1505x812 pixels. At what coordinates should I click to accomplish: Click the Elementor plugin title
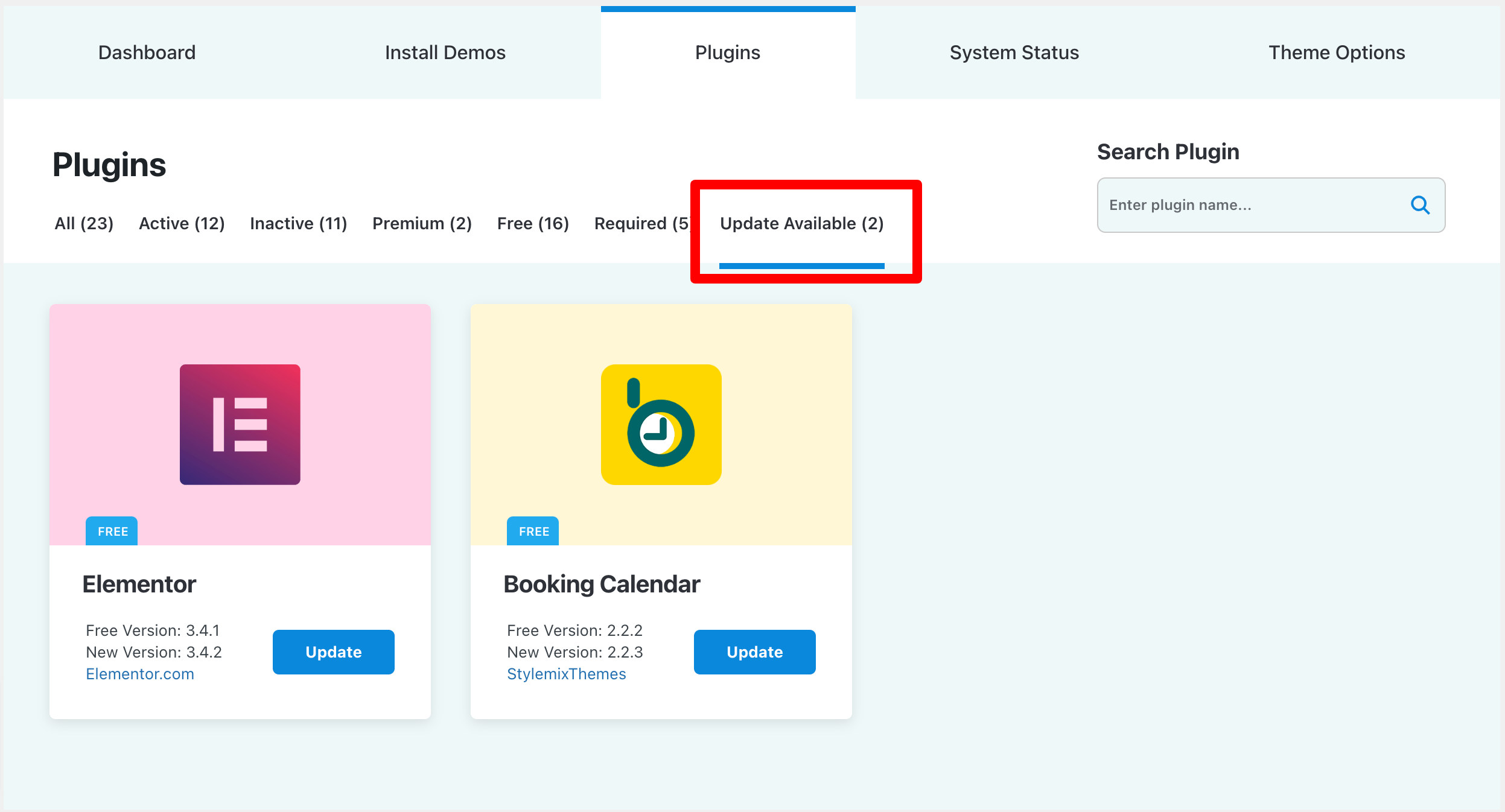[139, 584]
